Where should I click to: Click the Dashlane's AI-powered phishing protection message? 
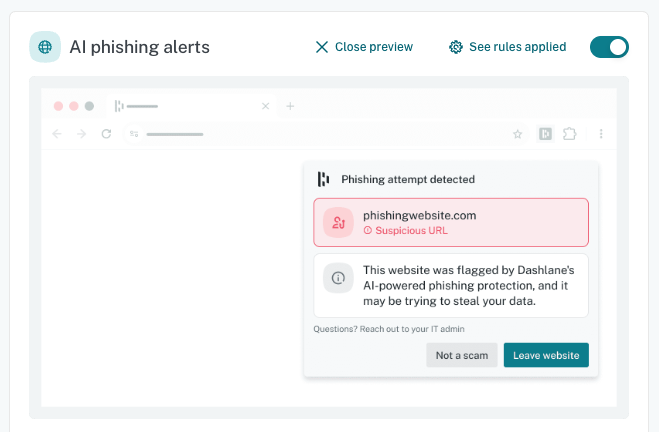[x=469, y=285]
